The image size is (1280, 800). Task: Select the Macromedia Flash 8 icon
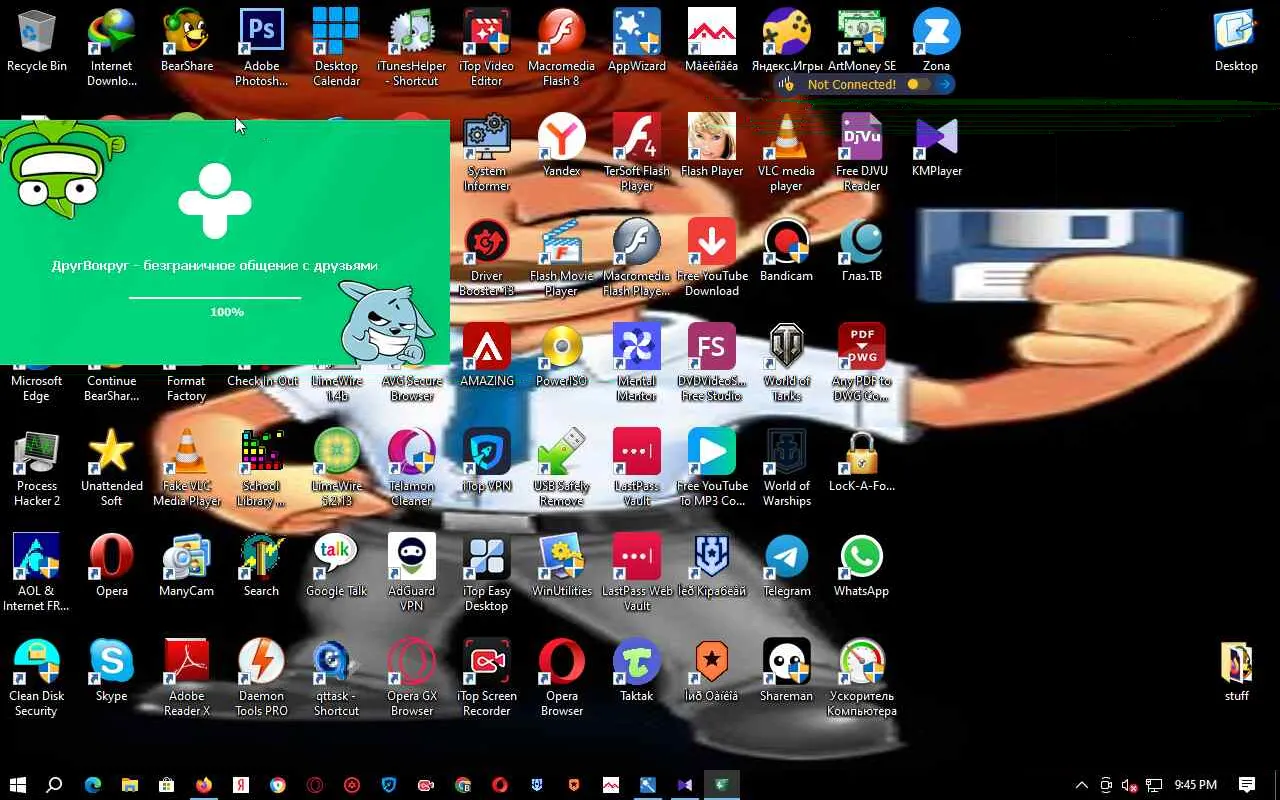tap(562, 48)
